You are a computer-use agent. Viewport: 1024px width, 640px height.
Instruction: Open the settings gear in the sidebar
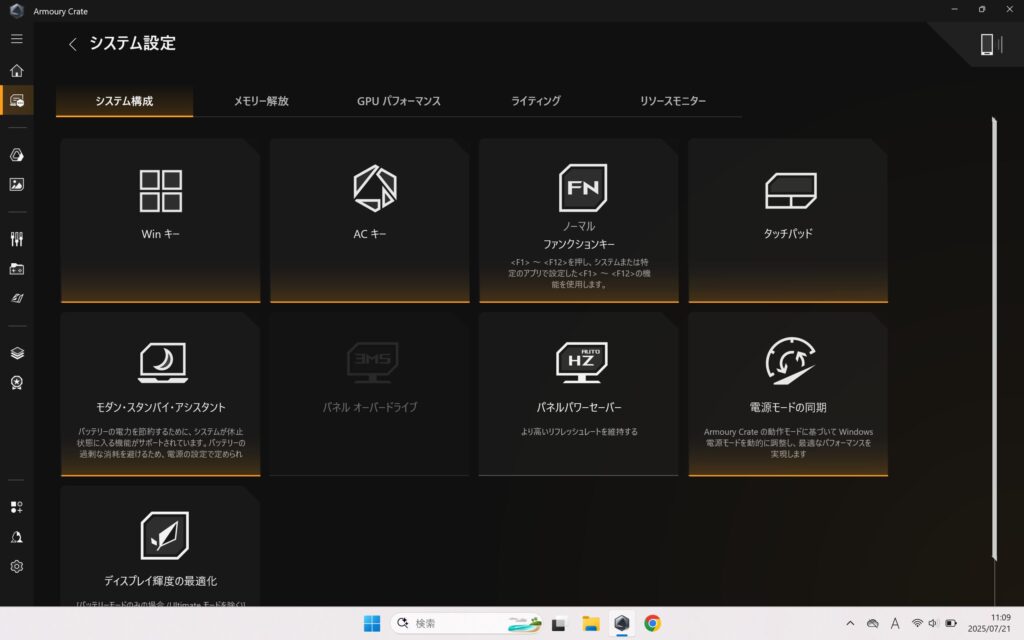16,566
